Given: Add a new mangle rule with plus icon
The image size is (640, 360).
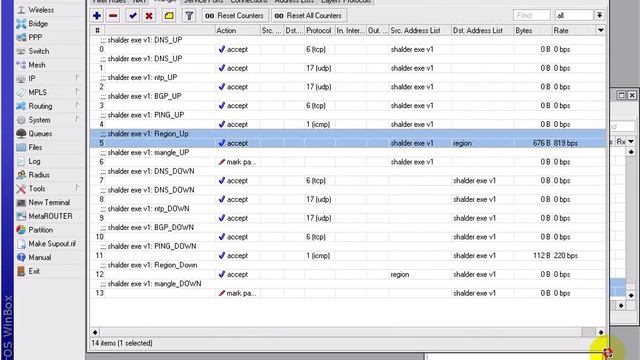Looking at the screenshot, I should (97, 16).
